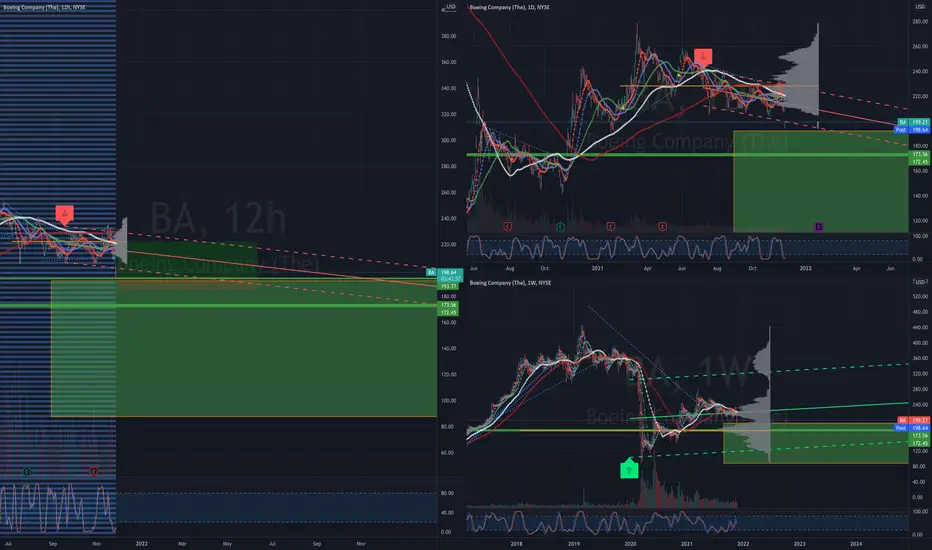The width and height of the screenshot is (932, 550).
Task: Click the 173.56 price label on 12h chart
Action: 448,305
